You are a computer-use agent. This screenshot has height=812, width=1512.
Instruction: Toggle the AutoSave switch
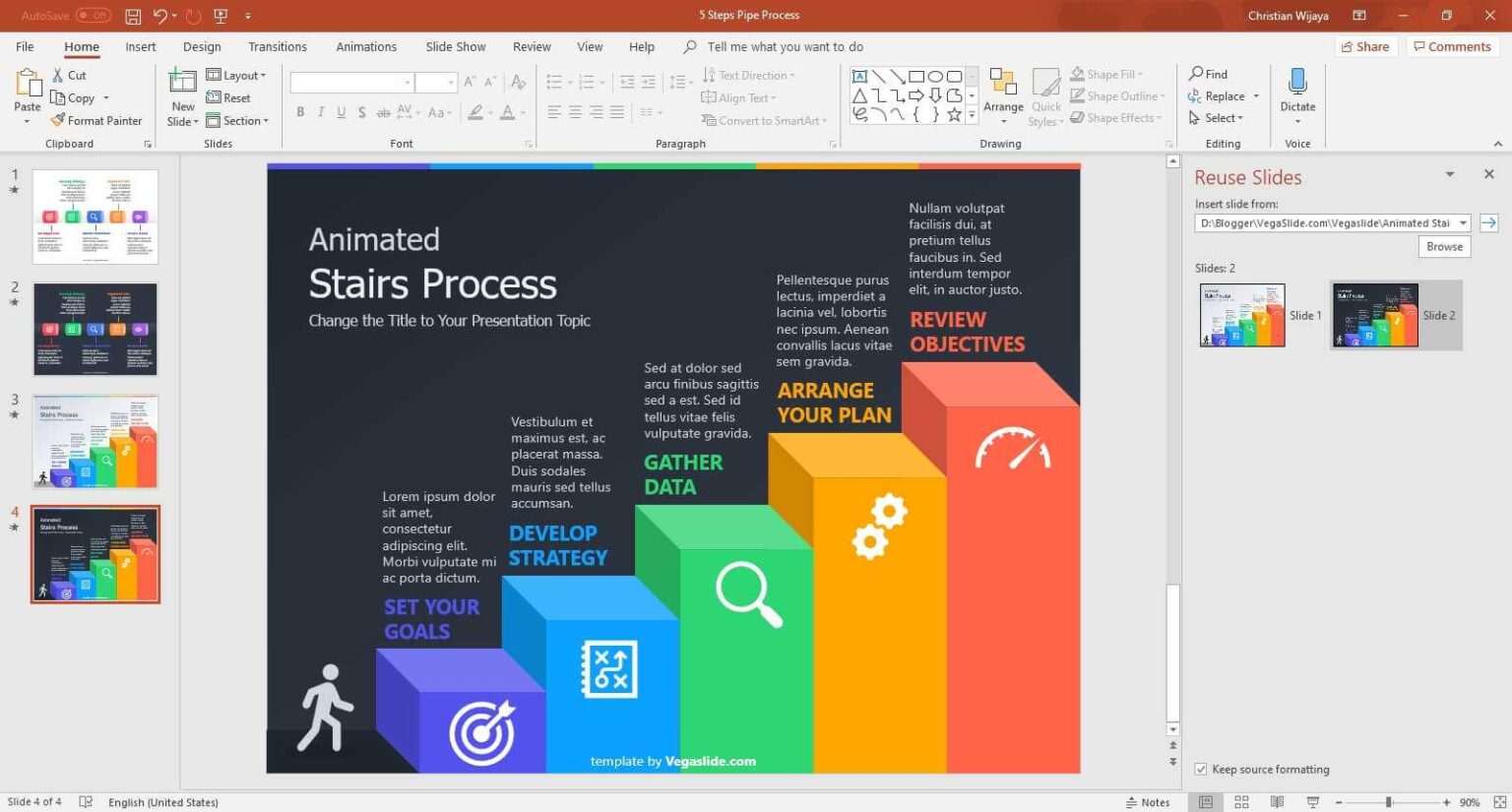coord(94,16)
